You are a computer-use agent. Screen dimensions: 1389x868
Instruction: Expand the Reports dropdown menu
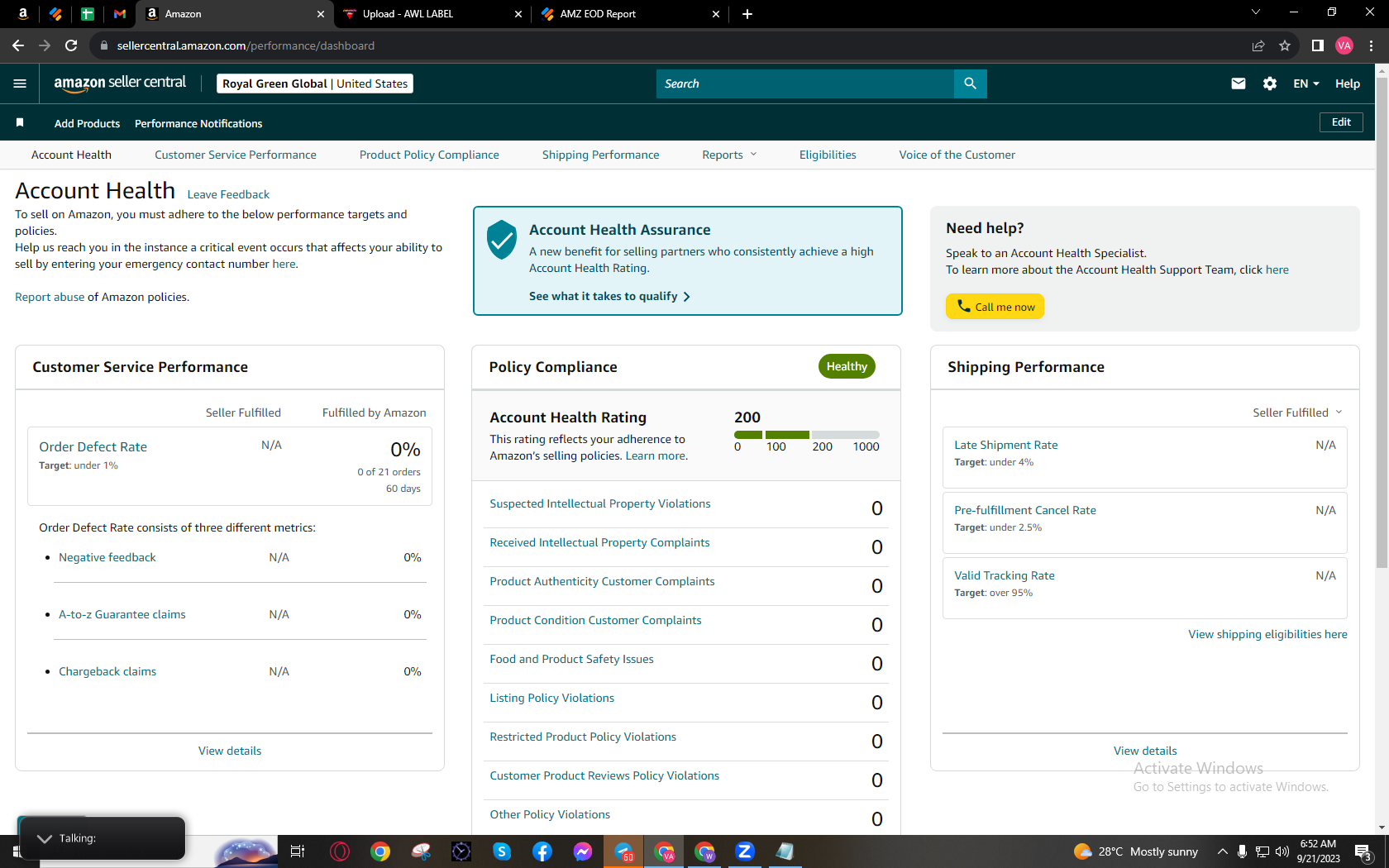coord(729,155)
